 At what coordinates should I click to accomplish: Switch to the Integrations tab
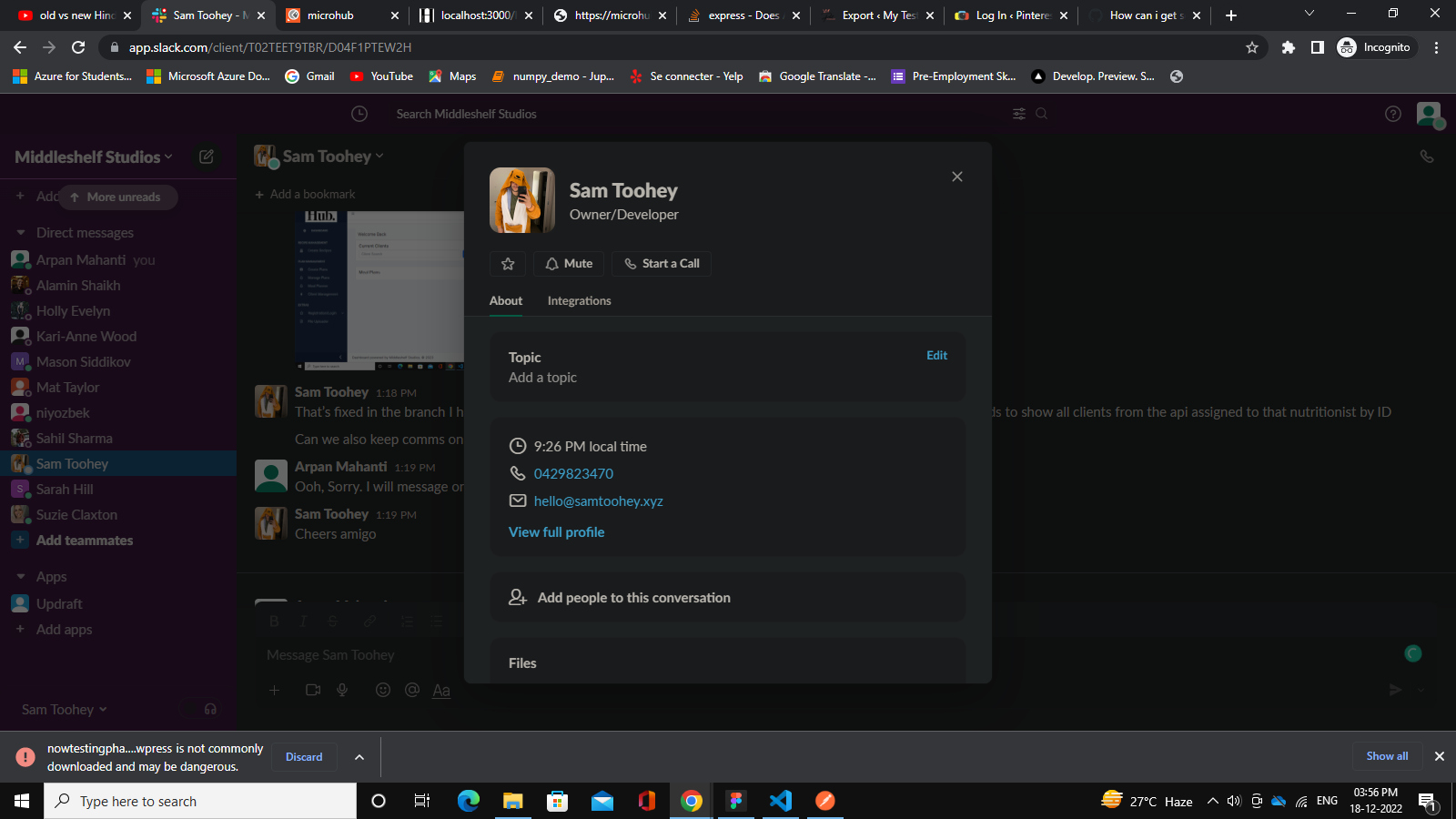pos(579,301)
